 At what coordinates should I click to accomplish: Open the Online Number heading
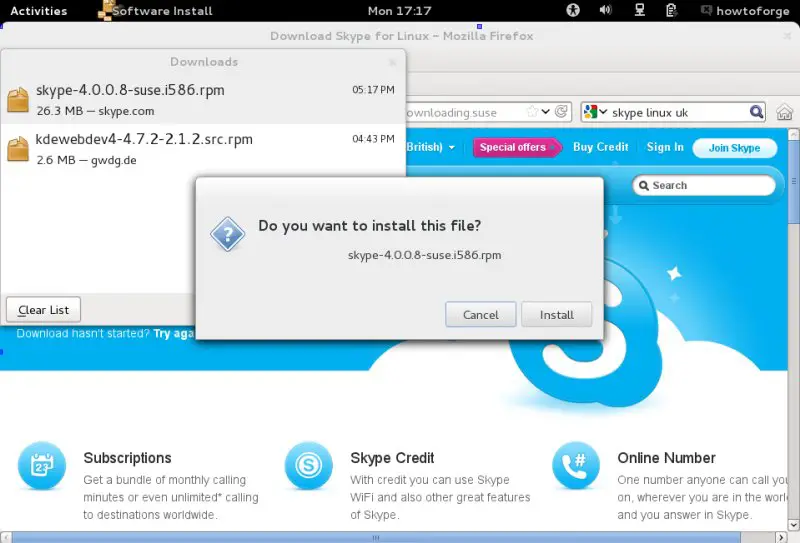(x=666, y=458)
